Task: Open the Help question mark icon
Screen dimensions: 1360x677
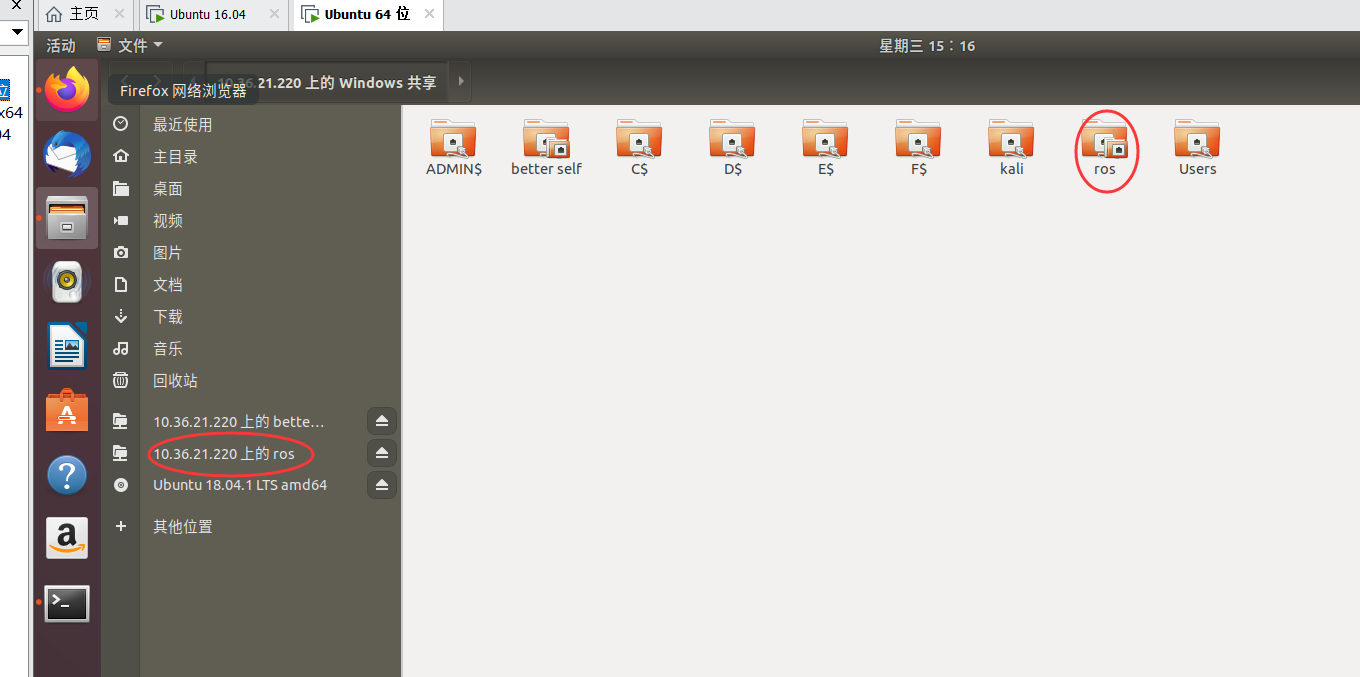Action: click(x=67, y=475)
